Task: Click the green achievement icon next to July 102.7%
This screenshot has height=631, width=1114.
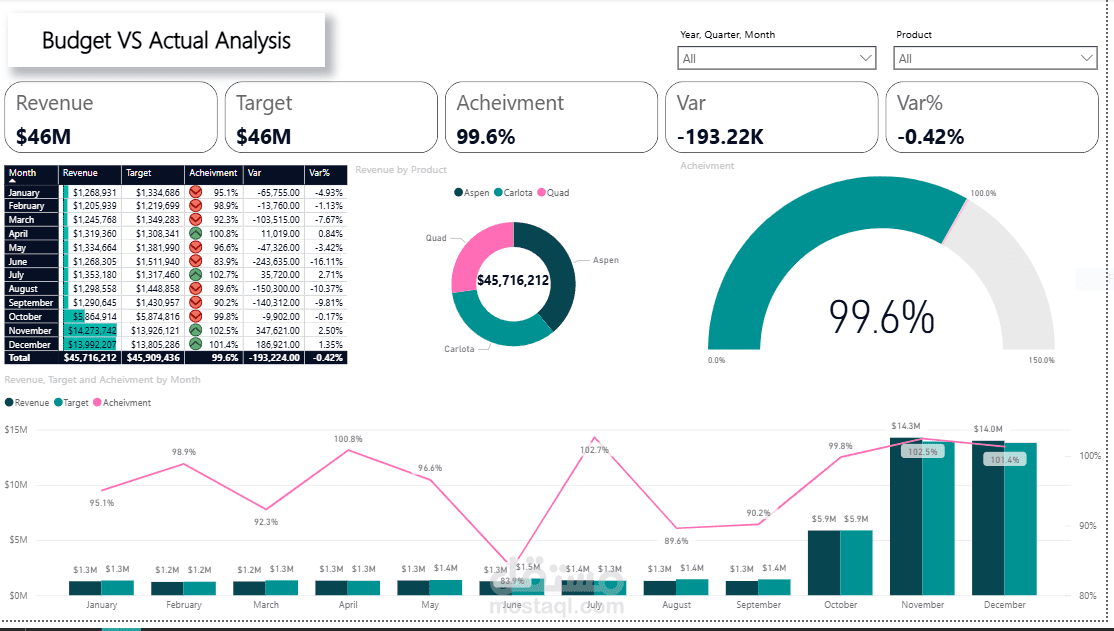Action: [x=195, y=275]
